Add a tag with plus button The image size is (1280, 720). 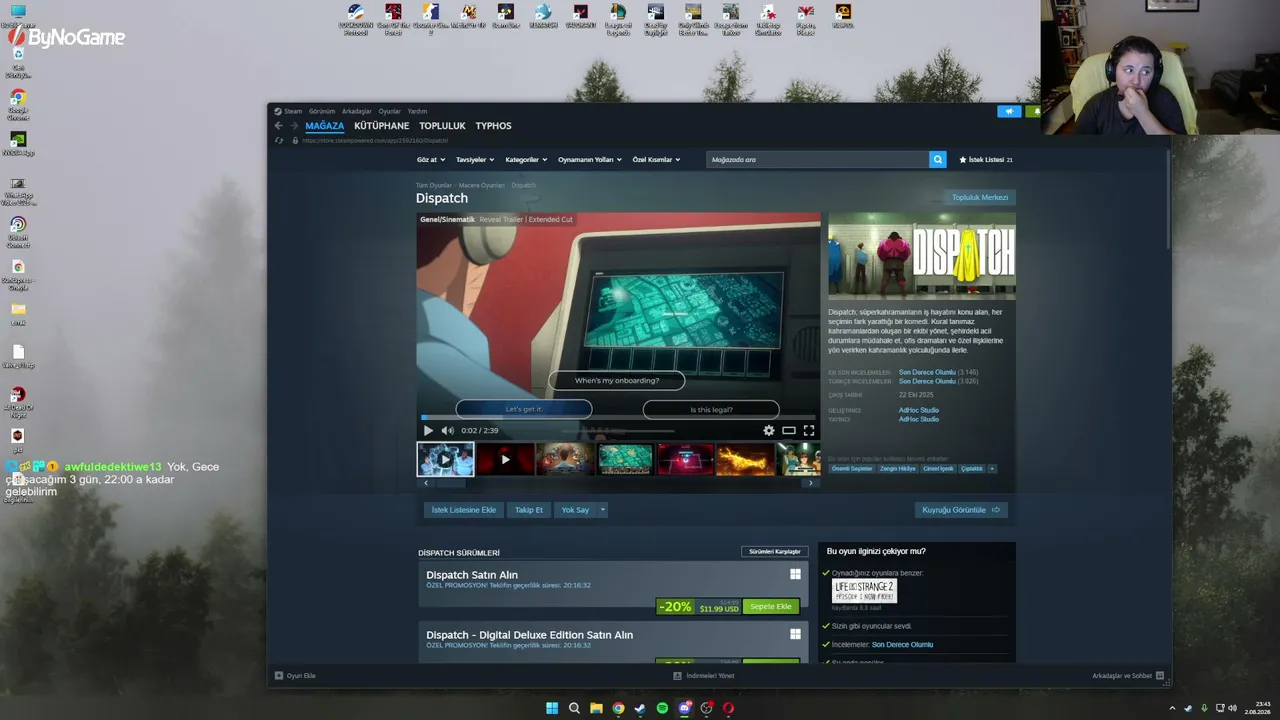click(x=991, y=469)
